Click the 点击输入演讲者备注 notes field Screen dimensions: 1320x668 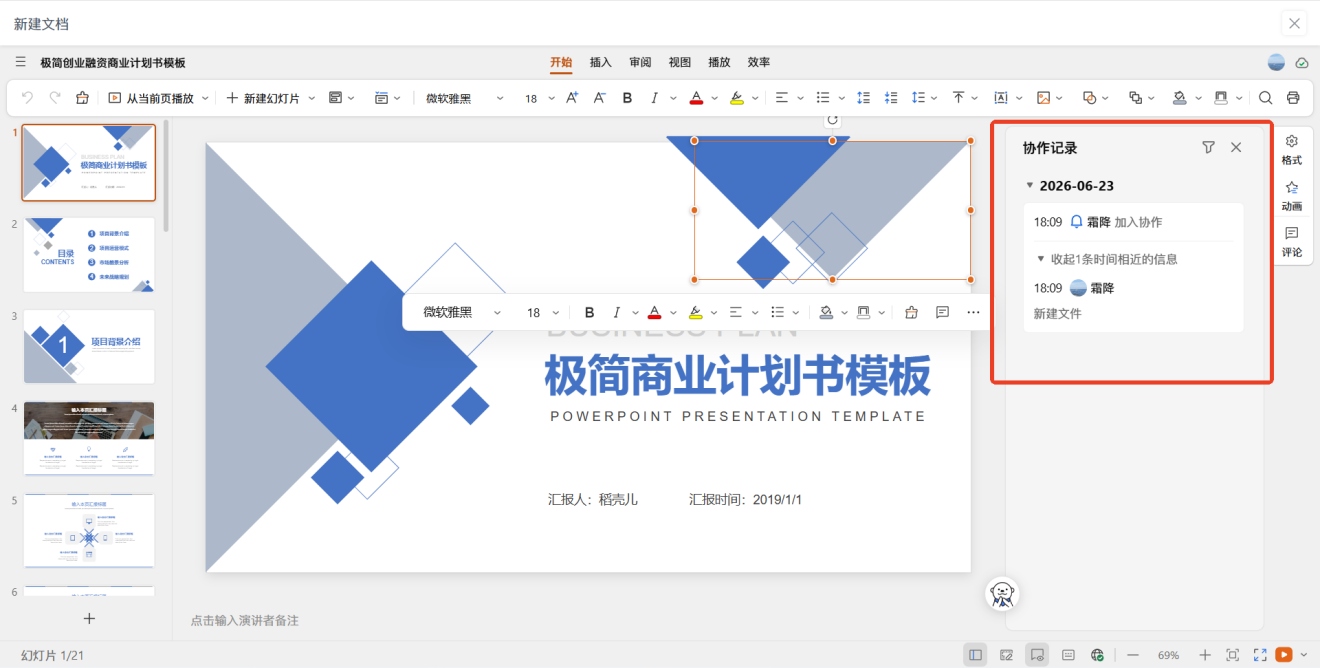pos(245,621)
